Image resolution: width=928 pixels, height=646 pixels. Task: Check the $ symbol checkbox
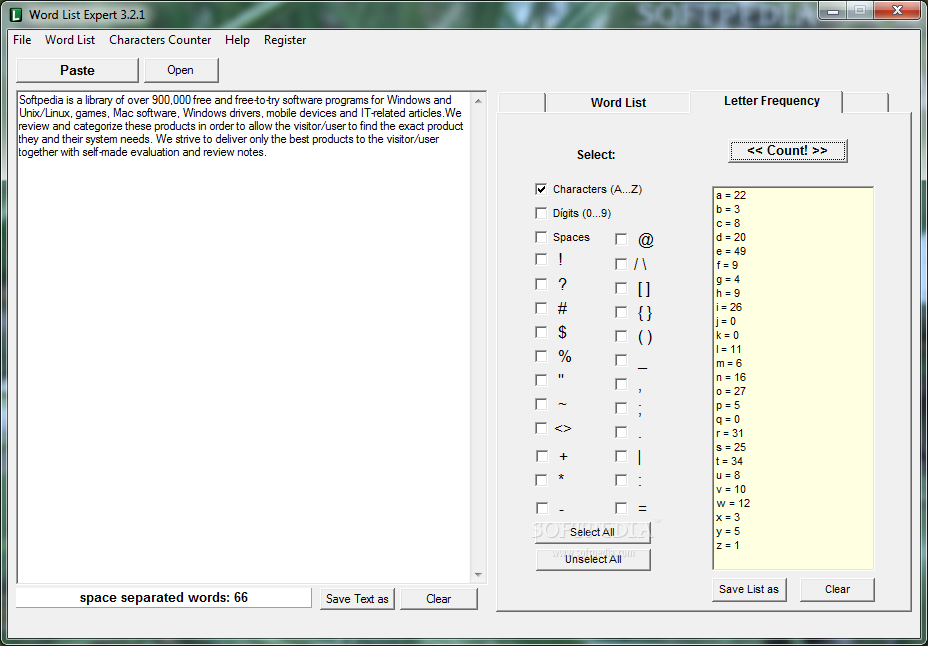(x=541, y=332)
